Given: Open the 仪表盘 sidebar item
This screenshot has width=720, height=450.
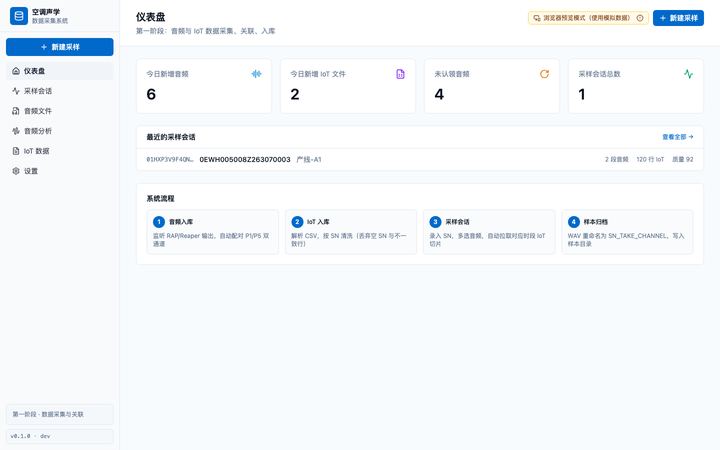Looking at the screenshot, I should click(x=60, y=71).
